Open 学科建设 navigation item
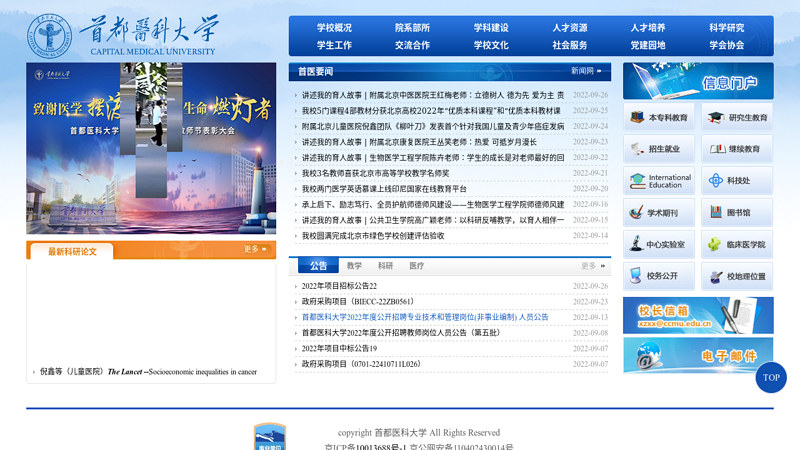Screen dimensions: 800x450 pyautogui.click(x=491, y=28)
